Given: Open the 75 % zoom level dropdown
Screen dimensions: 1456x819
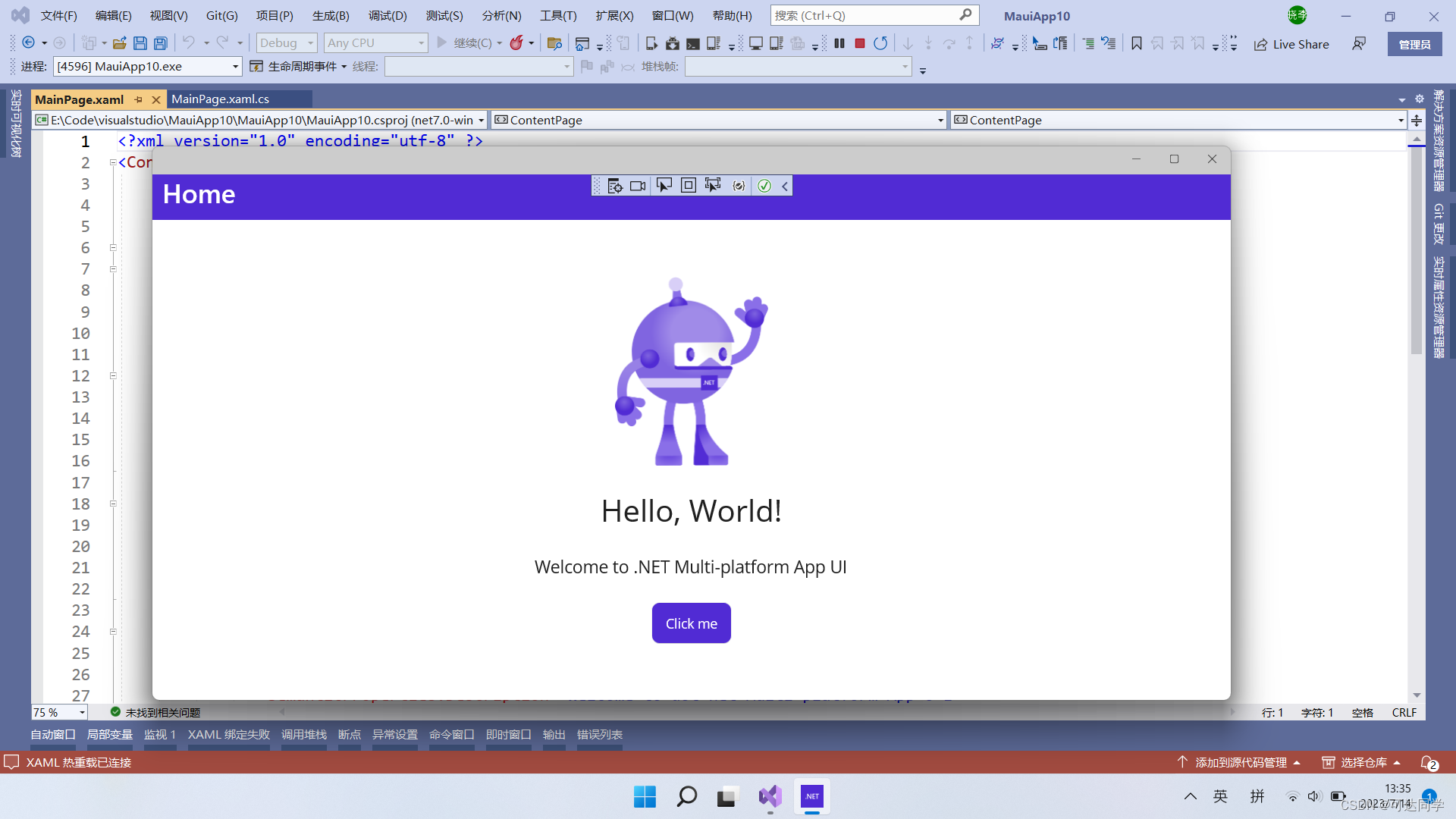Looking at the screenshot, I should [x=82, y=713].
